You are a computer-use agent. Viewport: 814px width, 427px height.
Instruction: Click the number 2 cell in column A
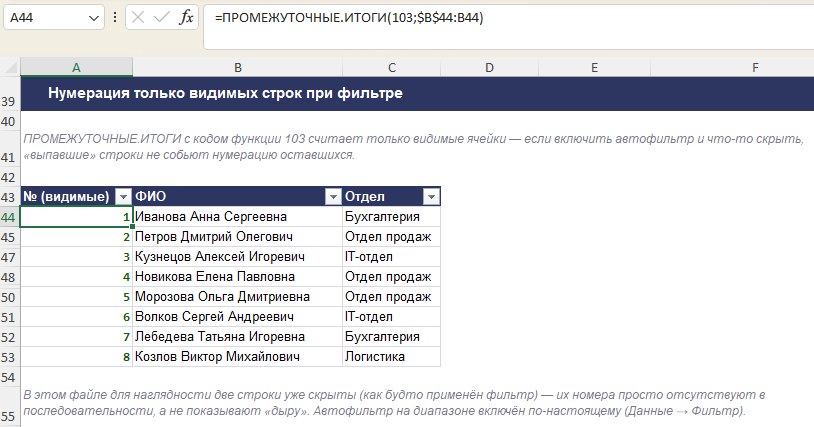click(76, 237)
